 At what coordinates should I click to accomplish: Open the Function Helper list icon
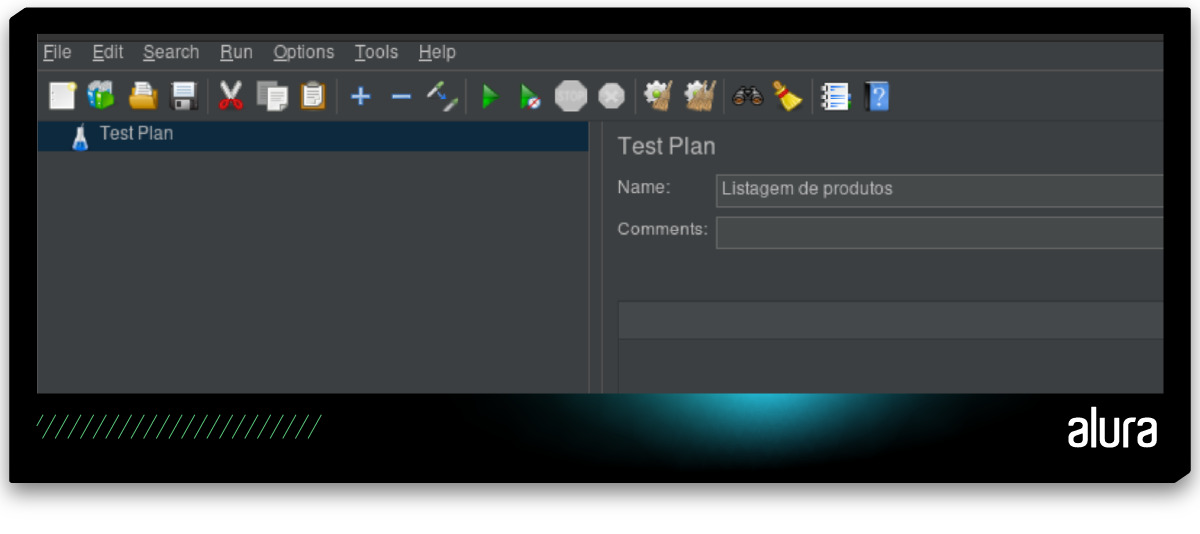pos(836,96)
